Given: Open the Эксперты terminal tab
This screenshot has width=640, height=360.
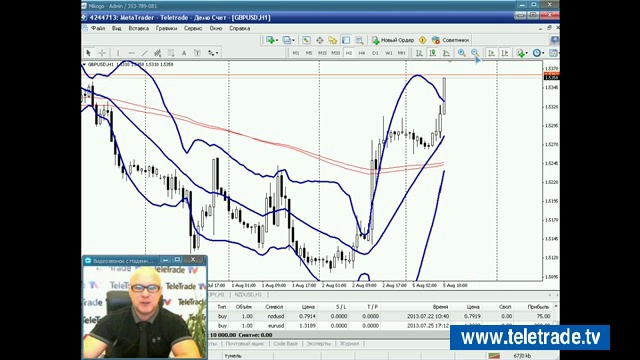Looking at the screenshot, I should coord(318,344).
